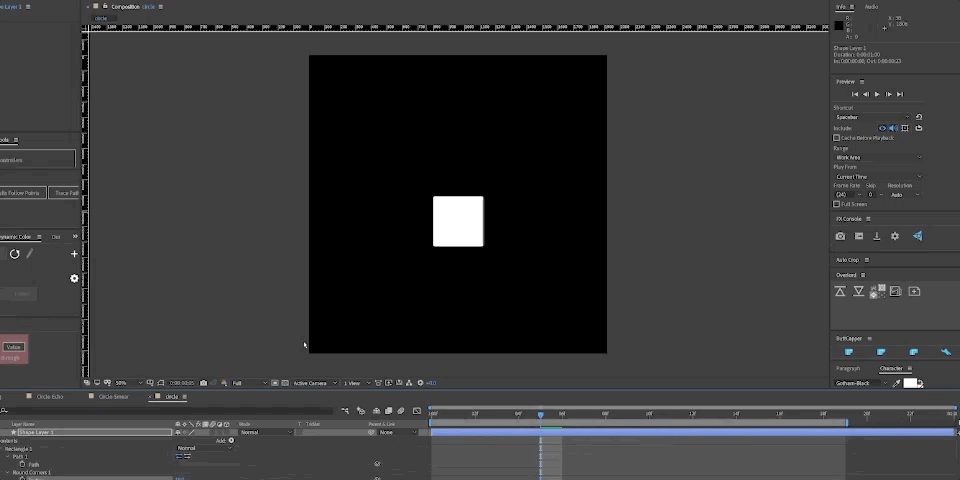Click the FX Console camera snapshot icon
Image resolution: width=960 pixels, height=480 pixels.
tap(840, 236)
